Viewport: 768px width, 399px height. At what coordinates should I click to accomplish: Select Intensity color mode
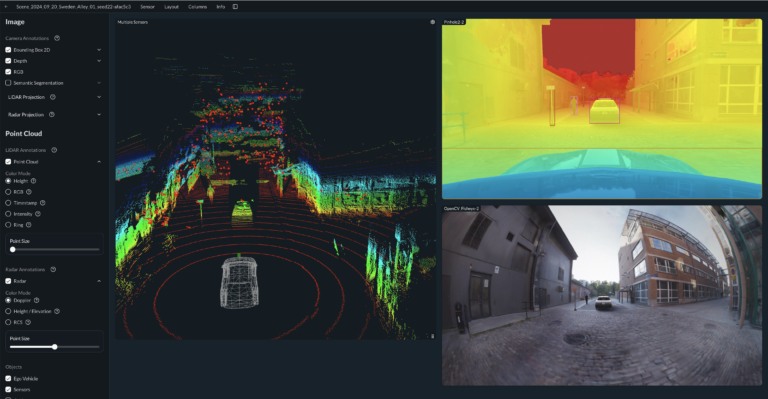[8, 214]
